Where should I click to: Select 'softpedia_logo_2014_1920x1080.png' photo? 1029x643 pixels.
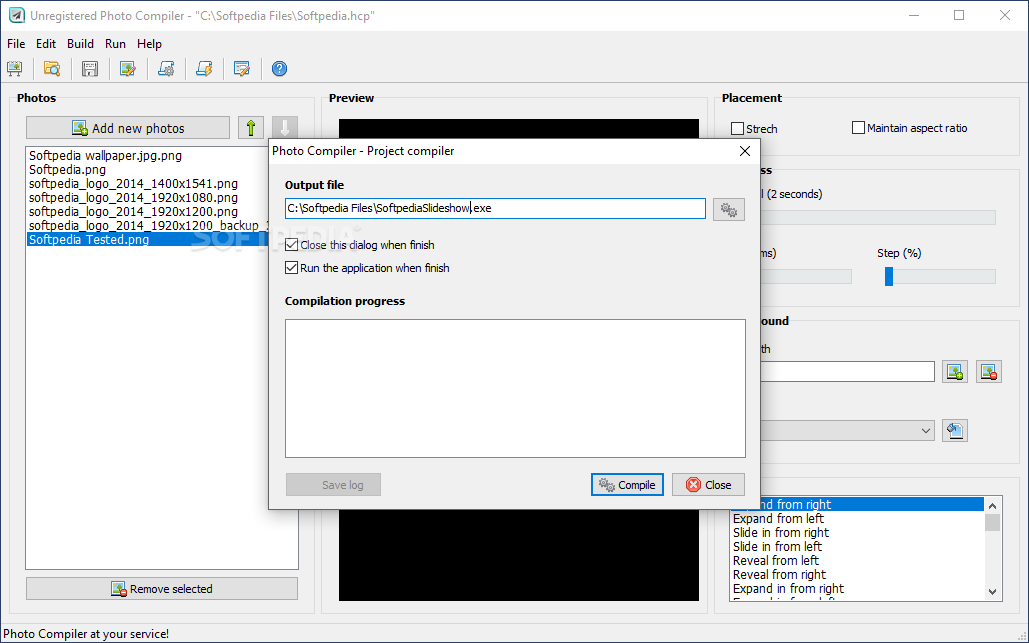[133, 197]
